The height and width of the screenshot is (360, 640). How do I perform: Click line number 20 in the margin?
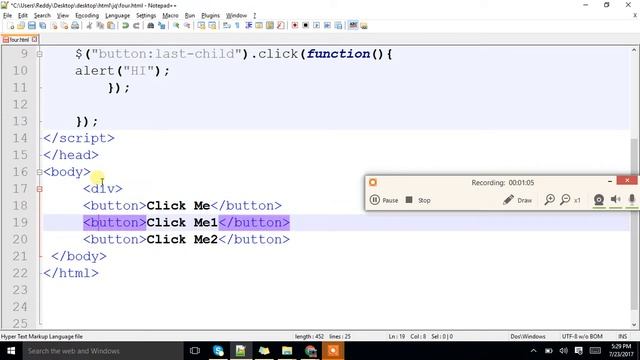point(20,240)
